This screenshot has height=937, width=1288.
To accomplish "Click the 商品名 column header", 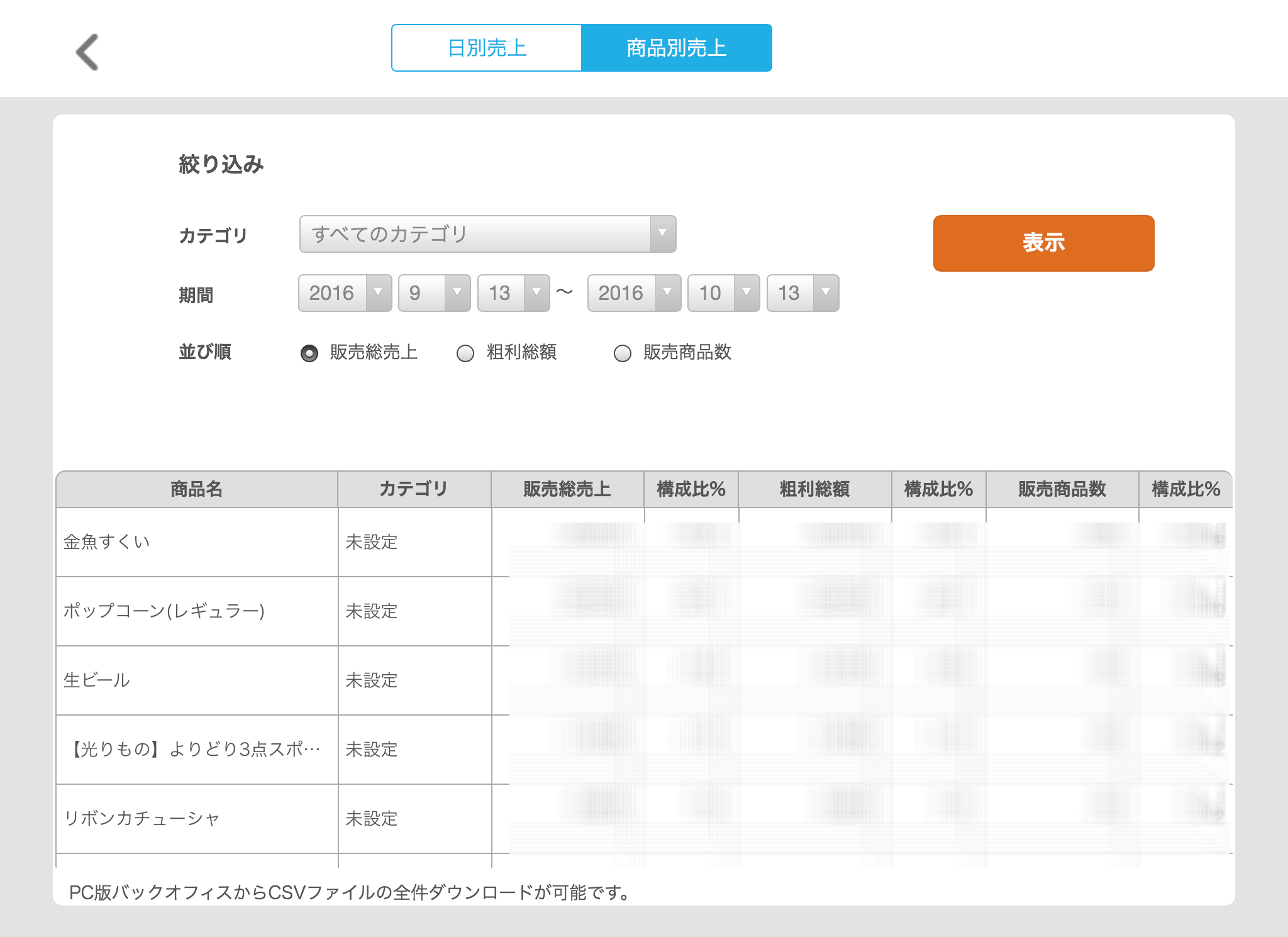I will (x=196, y=489).
